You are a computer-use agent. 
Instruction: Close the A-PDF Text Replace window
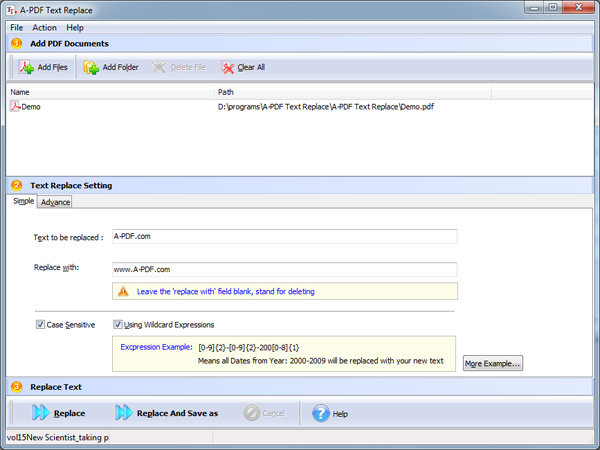(579, 8)
